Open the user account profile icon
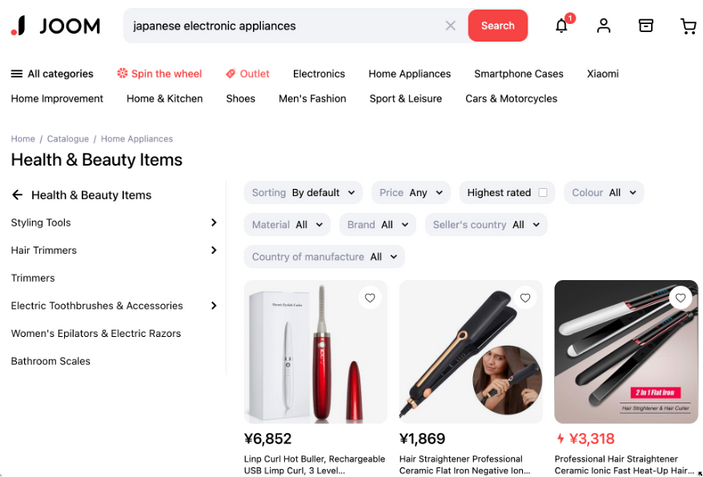This screenshot has height=477, width=703. [x=603, y=26]
